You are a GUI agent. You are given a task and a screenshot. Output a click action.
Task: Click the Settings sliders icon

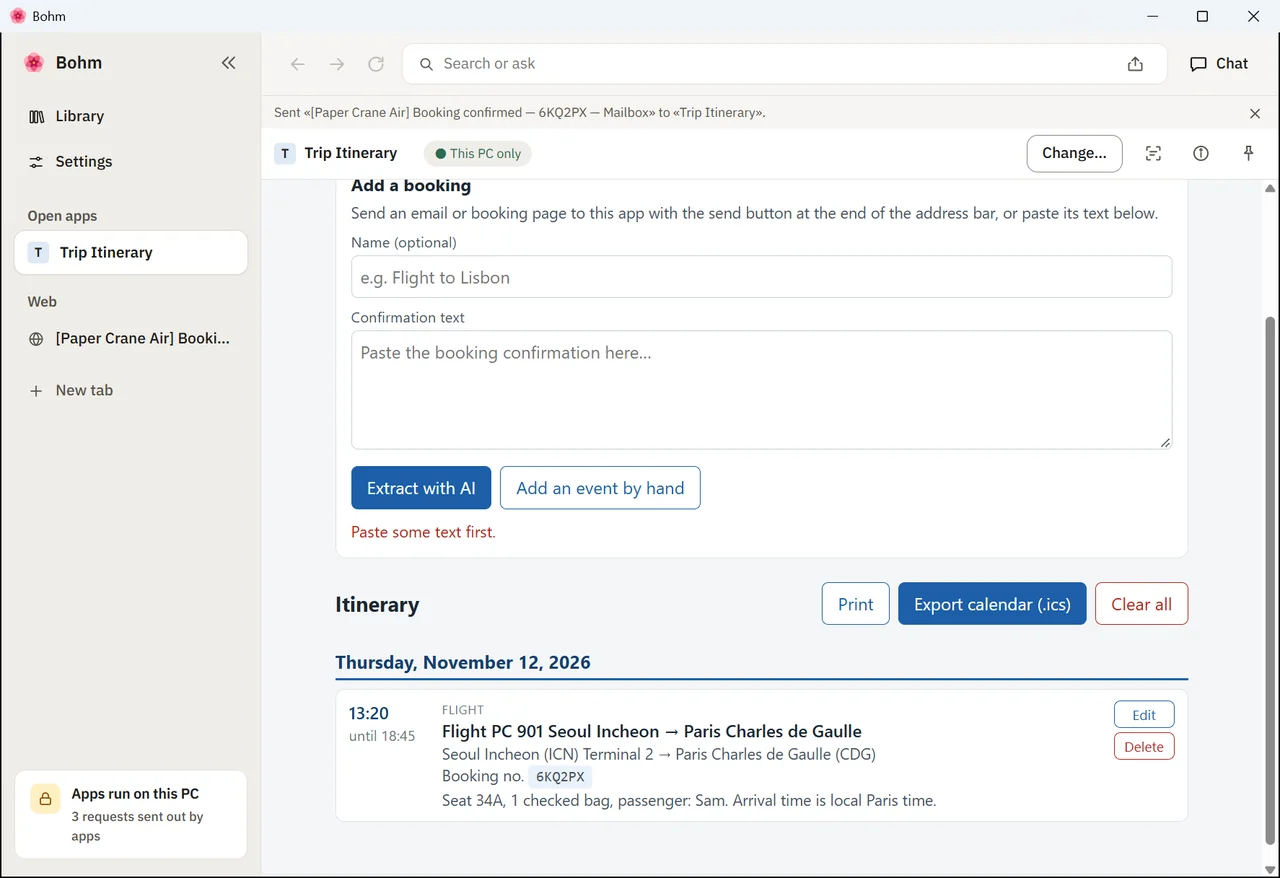point(36,162)
